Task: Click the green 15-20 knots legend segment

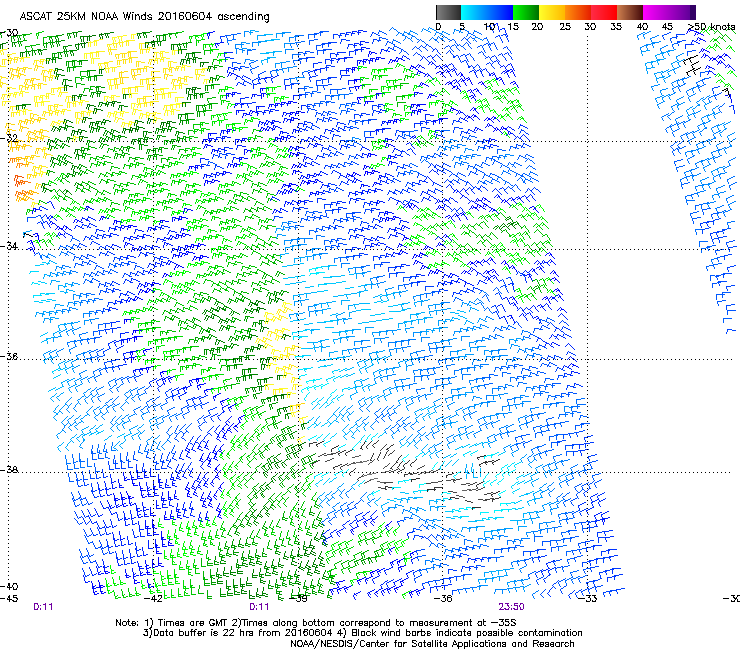Action: (526, 12)
